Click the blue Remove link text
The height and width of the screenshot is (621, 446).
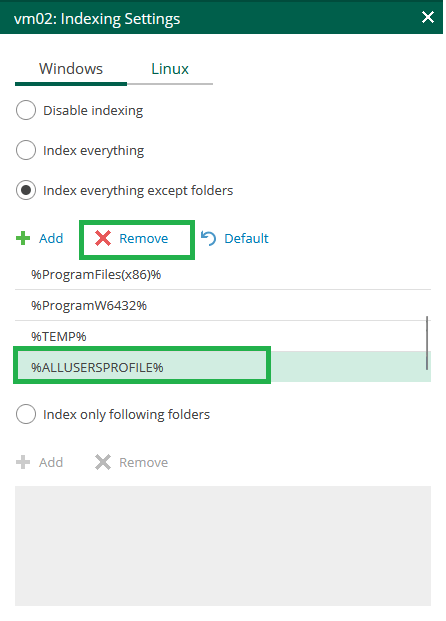coord(144,238)
